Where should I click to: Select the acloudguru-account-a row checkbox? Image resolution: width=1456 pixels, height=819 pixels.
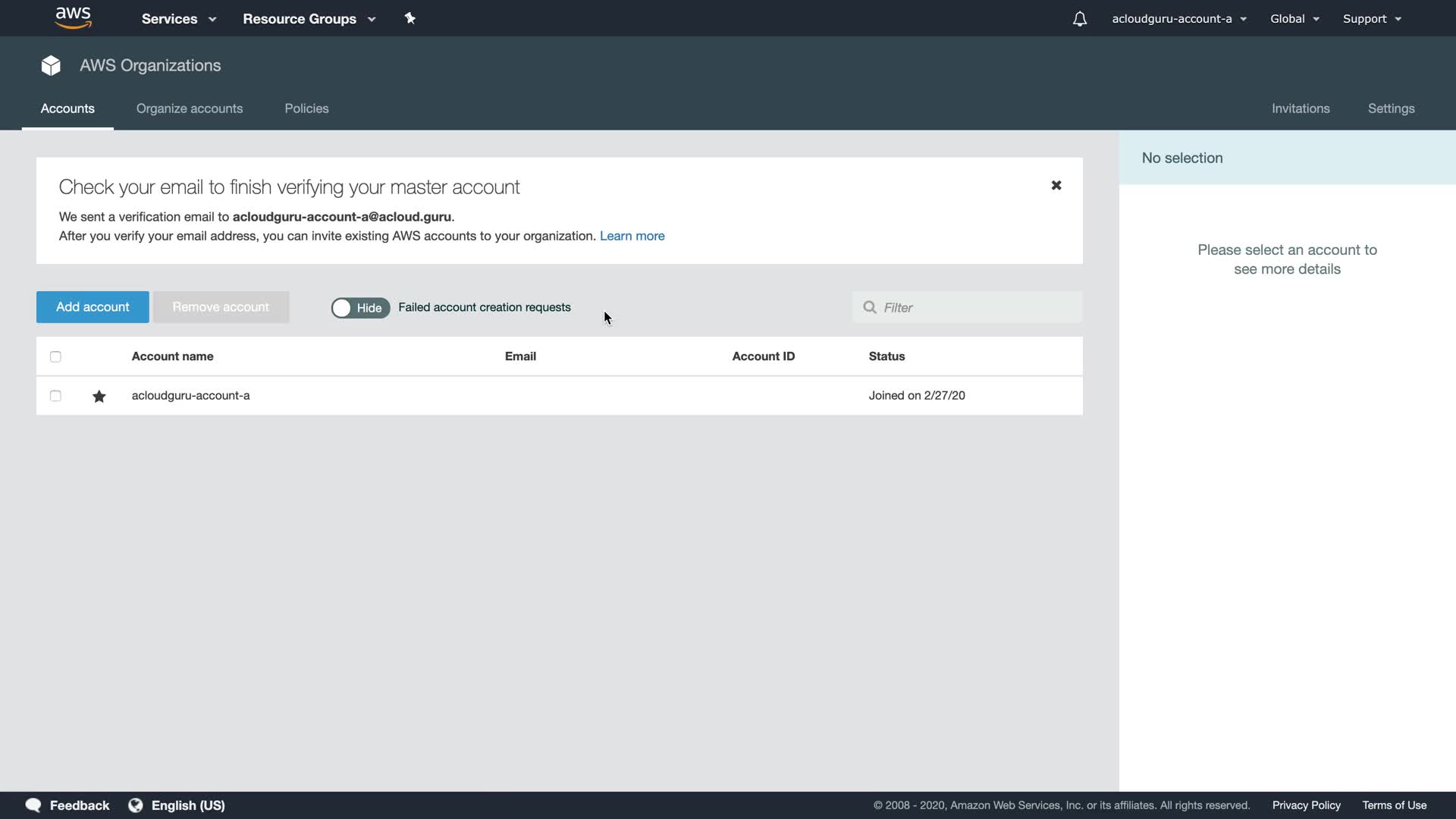[x=55, y=396]
